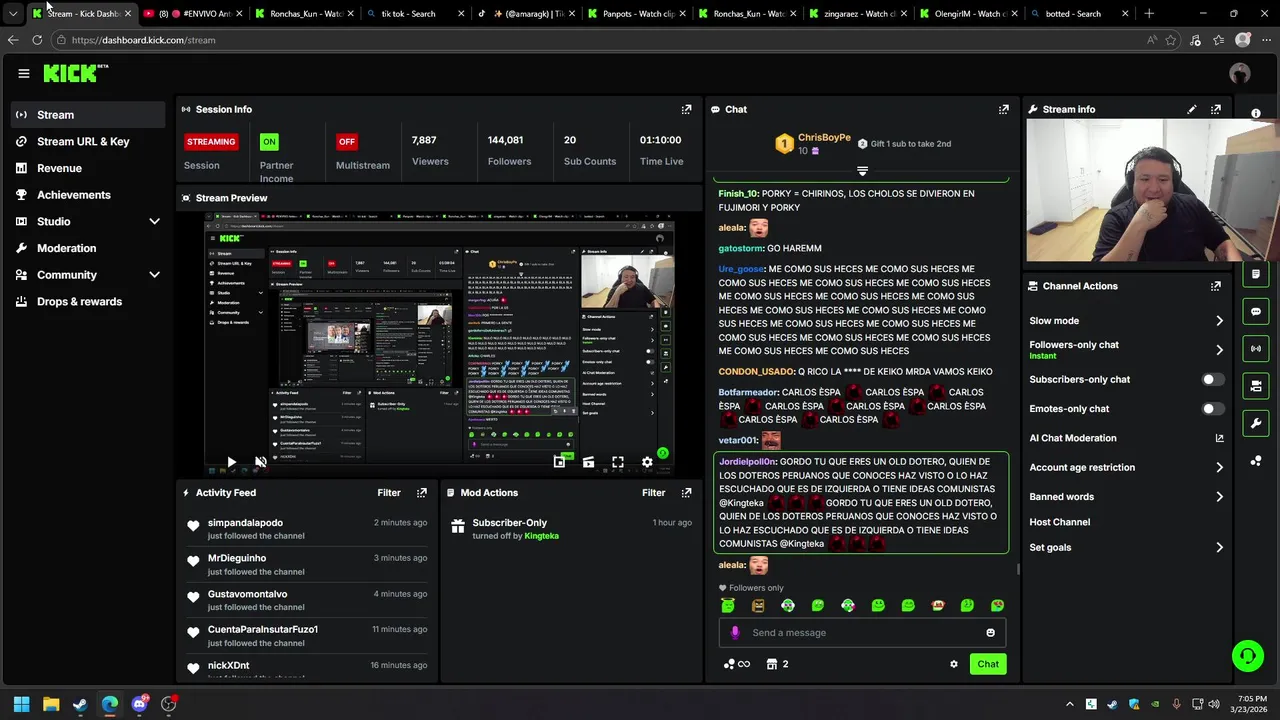
Task: Enable picture-in-picture on the stream preview
Action: pos(559,462)
